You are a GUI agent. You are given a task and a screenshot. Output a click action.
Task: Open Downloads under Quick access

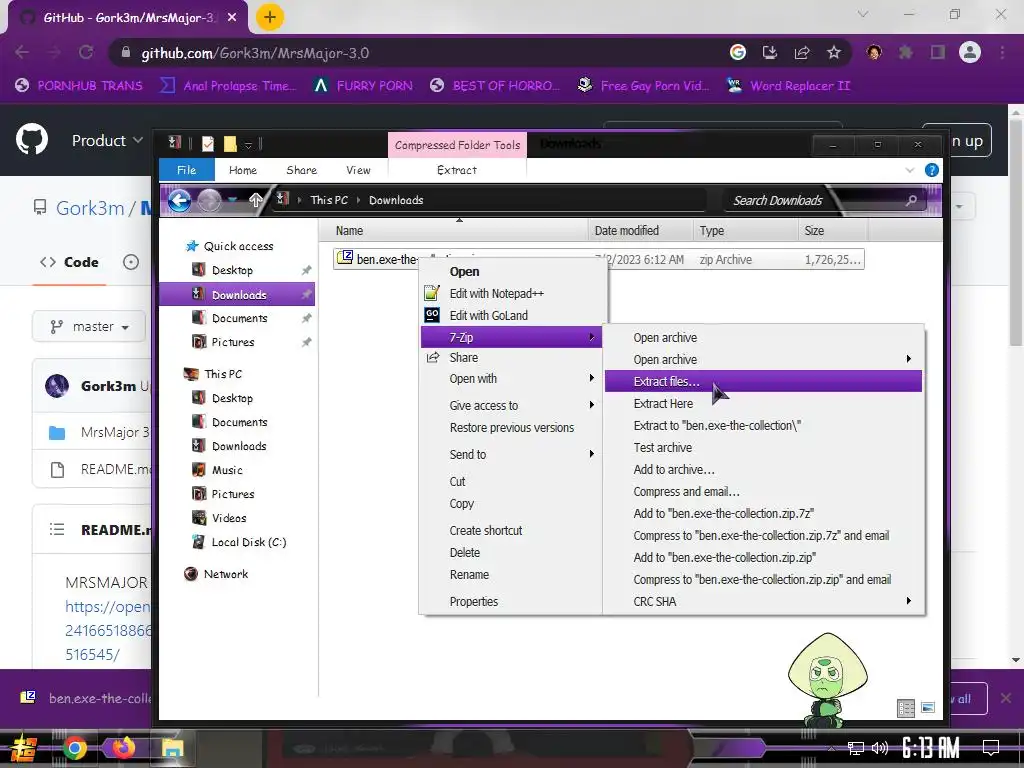pos(238,295)
